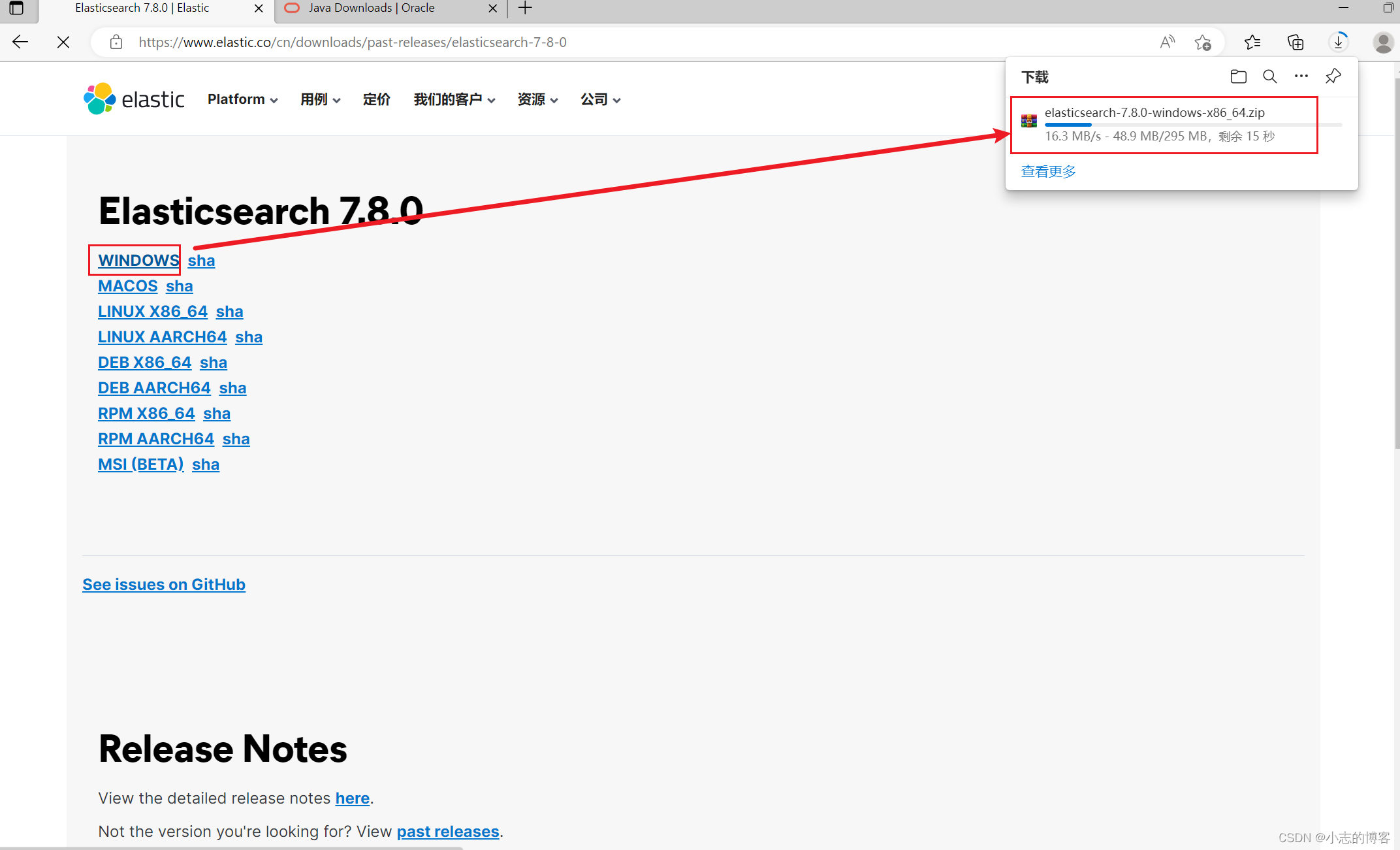Expand the 我们的客户 menu

tap(454, 99)
